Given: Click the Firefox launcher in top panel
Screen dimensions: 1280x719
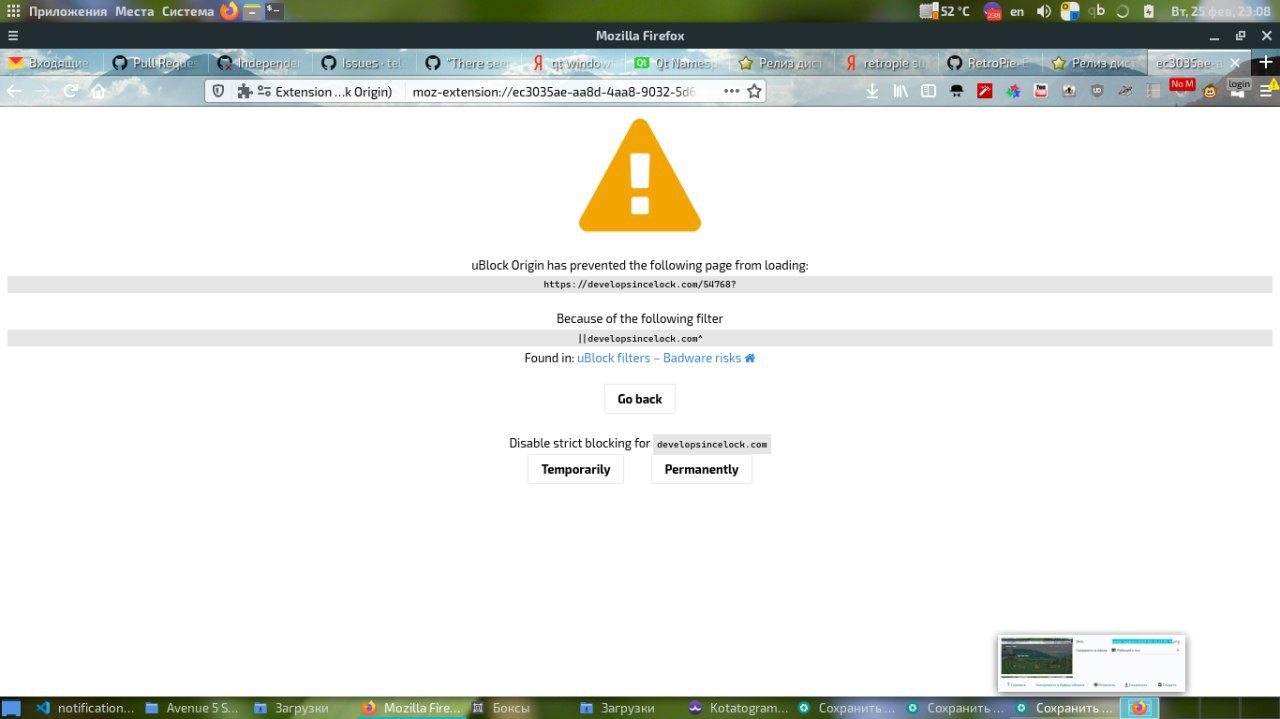Looking at the screenshot, I should [x=229, y=11].
